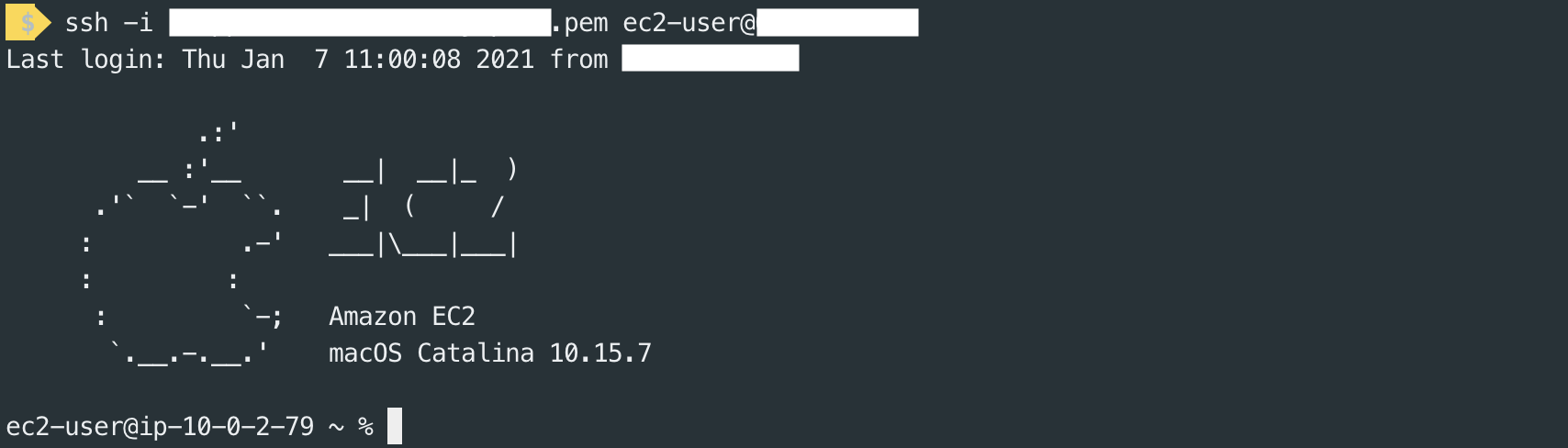Click the "ssh" command word
The width and height of the screenshot is (1568, 448).
(86, 23)
